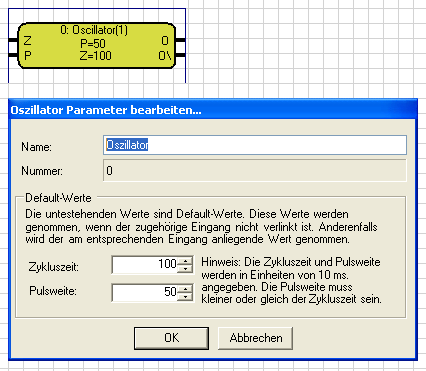The height and width of the screenshot is (371, 426).
Task: Click the Pulsweite value field
Action: 145,292
